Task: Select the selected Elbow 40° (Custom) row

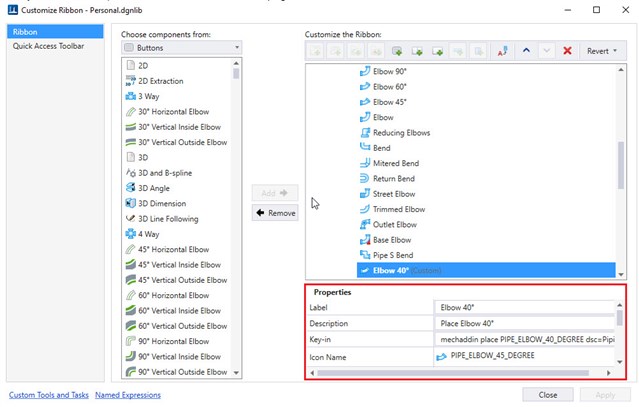Action: [x=486, y=271]
